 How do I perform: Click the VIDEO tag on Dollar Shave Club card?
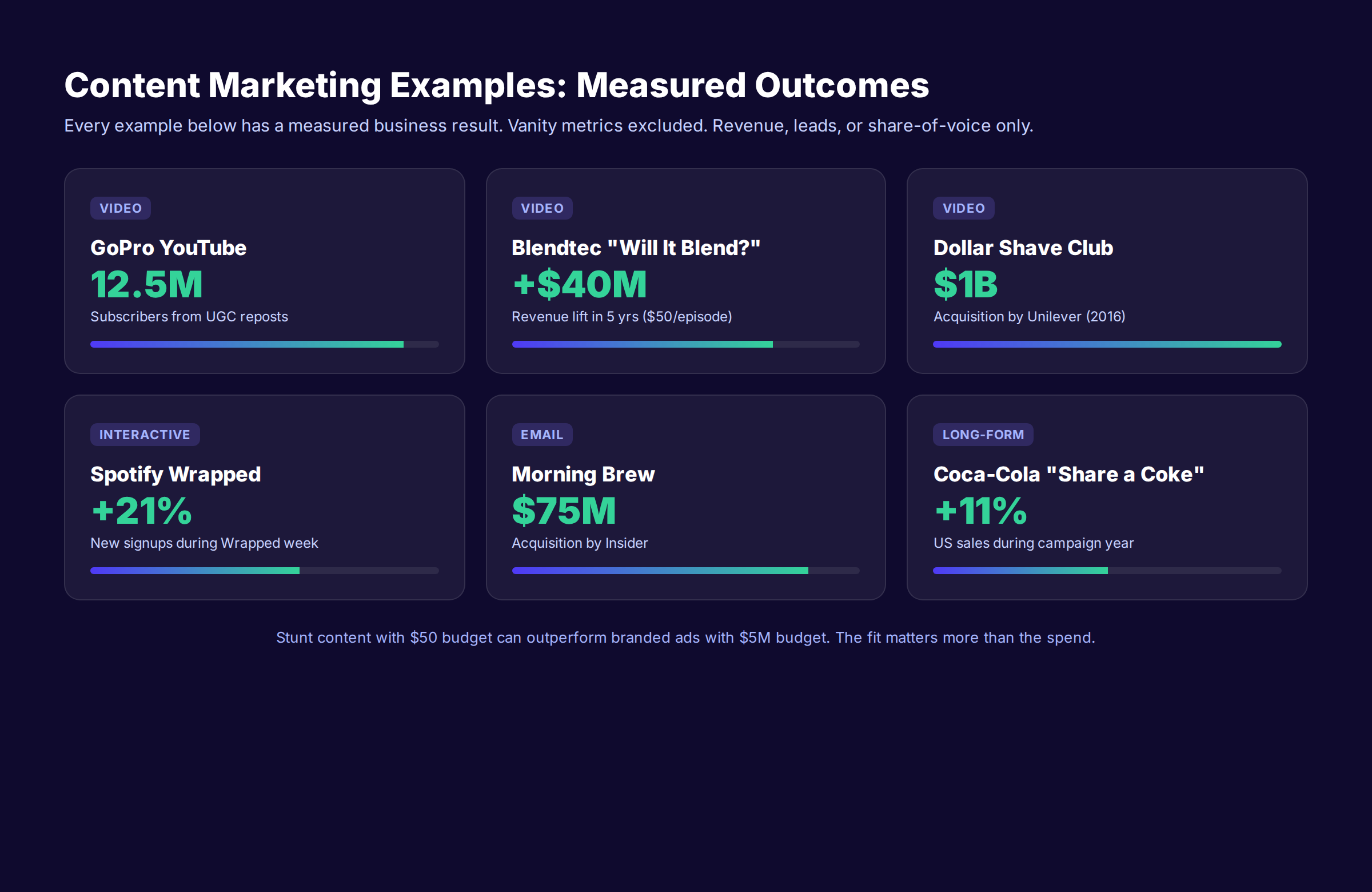pos(963,208)
